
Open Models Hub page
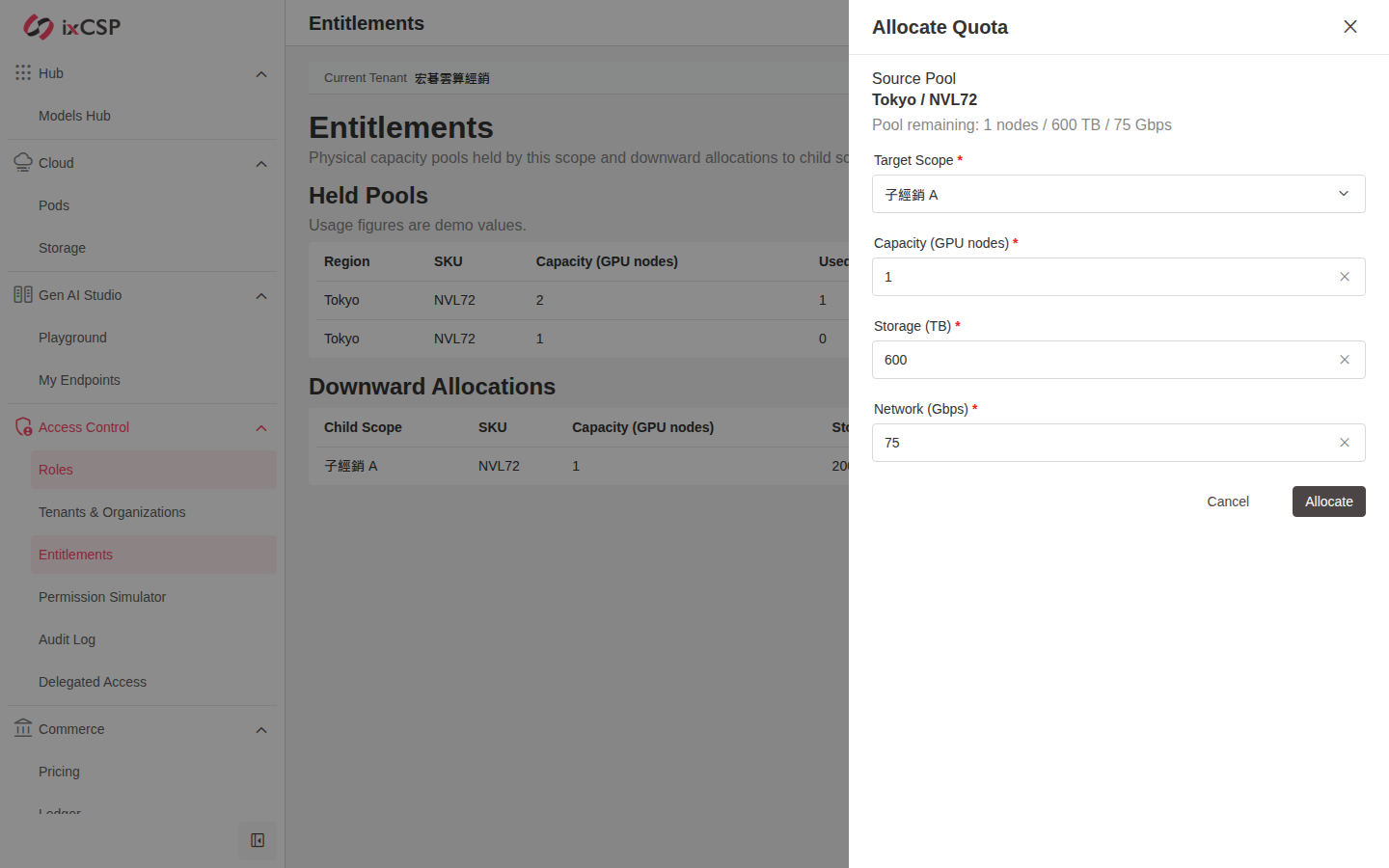coord(153,116)
